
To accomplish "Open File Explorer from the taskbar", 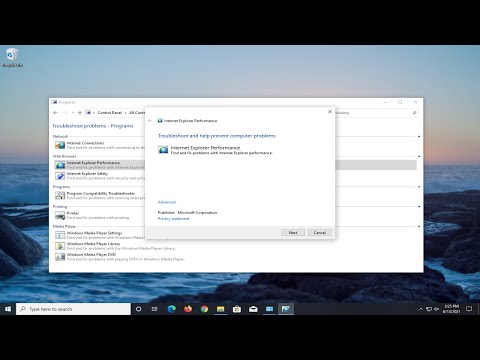I will tap(220, 309).
